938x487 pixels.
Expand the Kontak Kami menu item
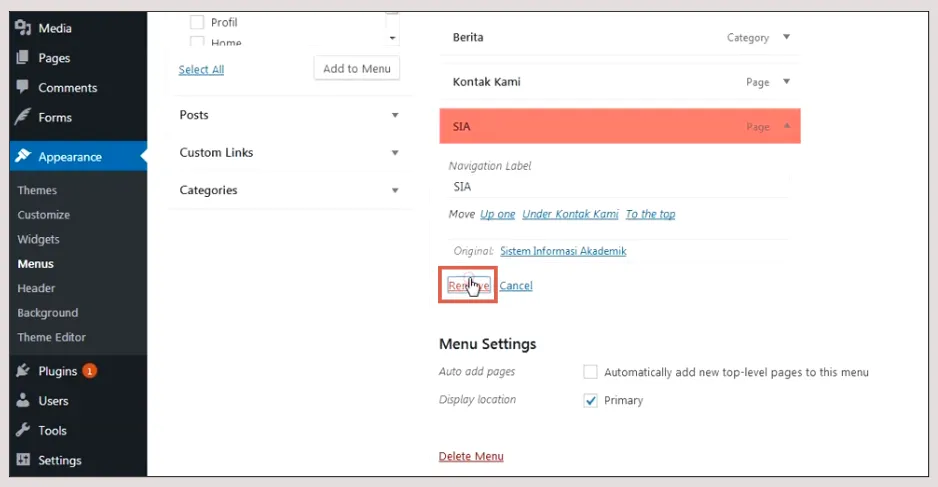[x=786, y=82]
